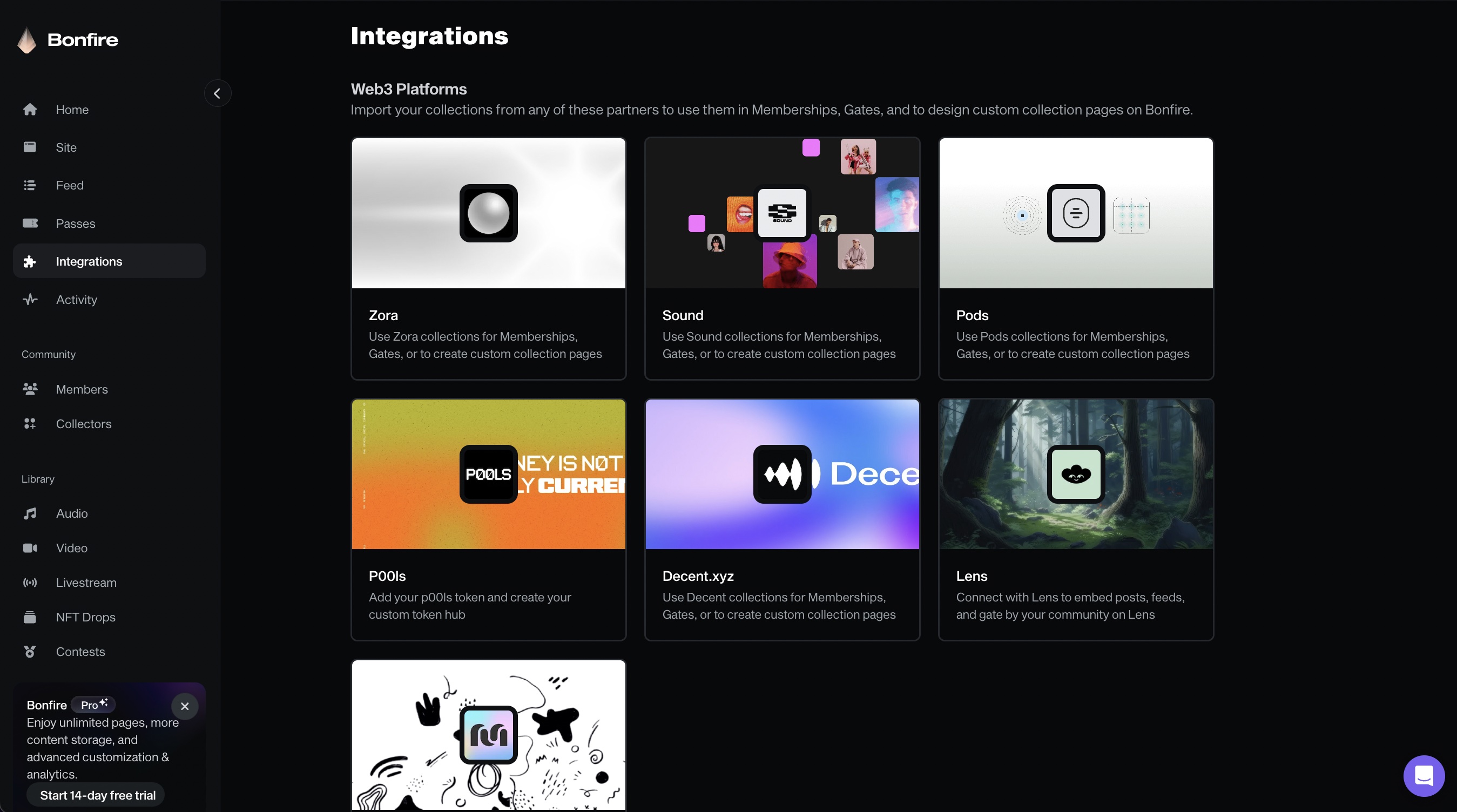Select Passes in the sidebar

tap(109, 223)
